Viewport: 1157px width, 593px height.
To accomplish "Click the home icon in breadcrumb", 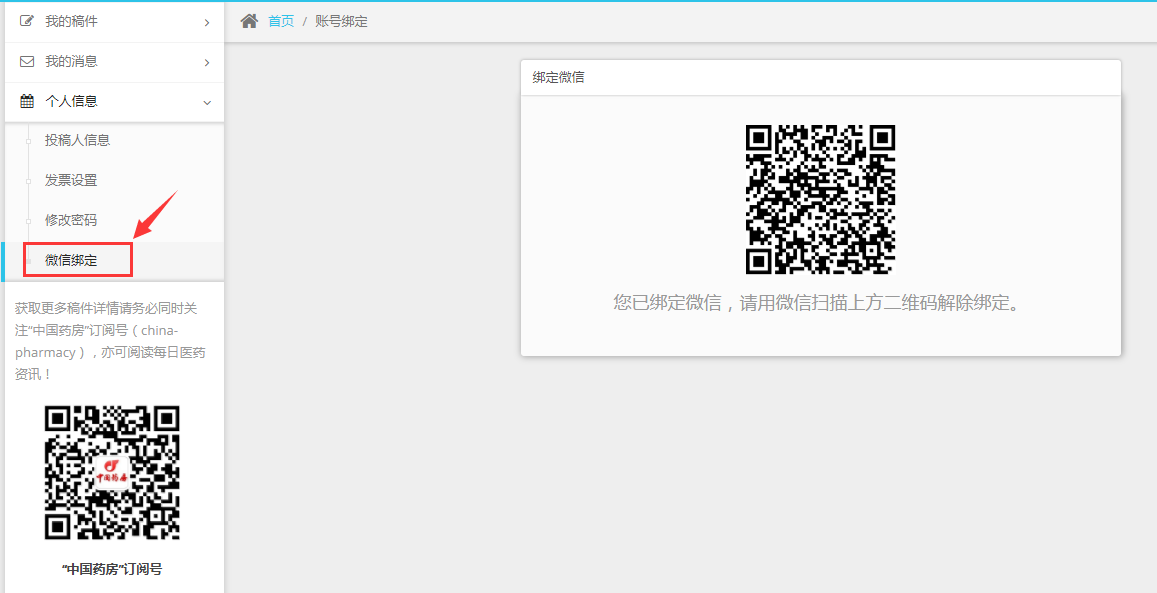I will coord(249,21).
